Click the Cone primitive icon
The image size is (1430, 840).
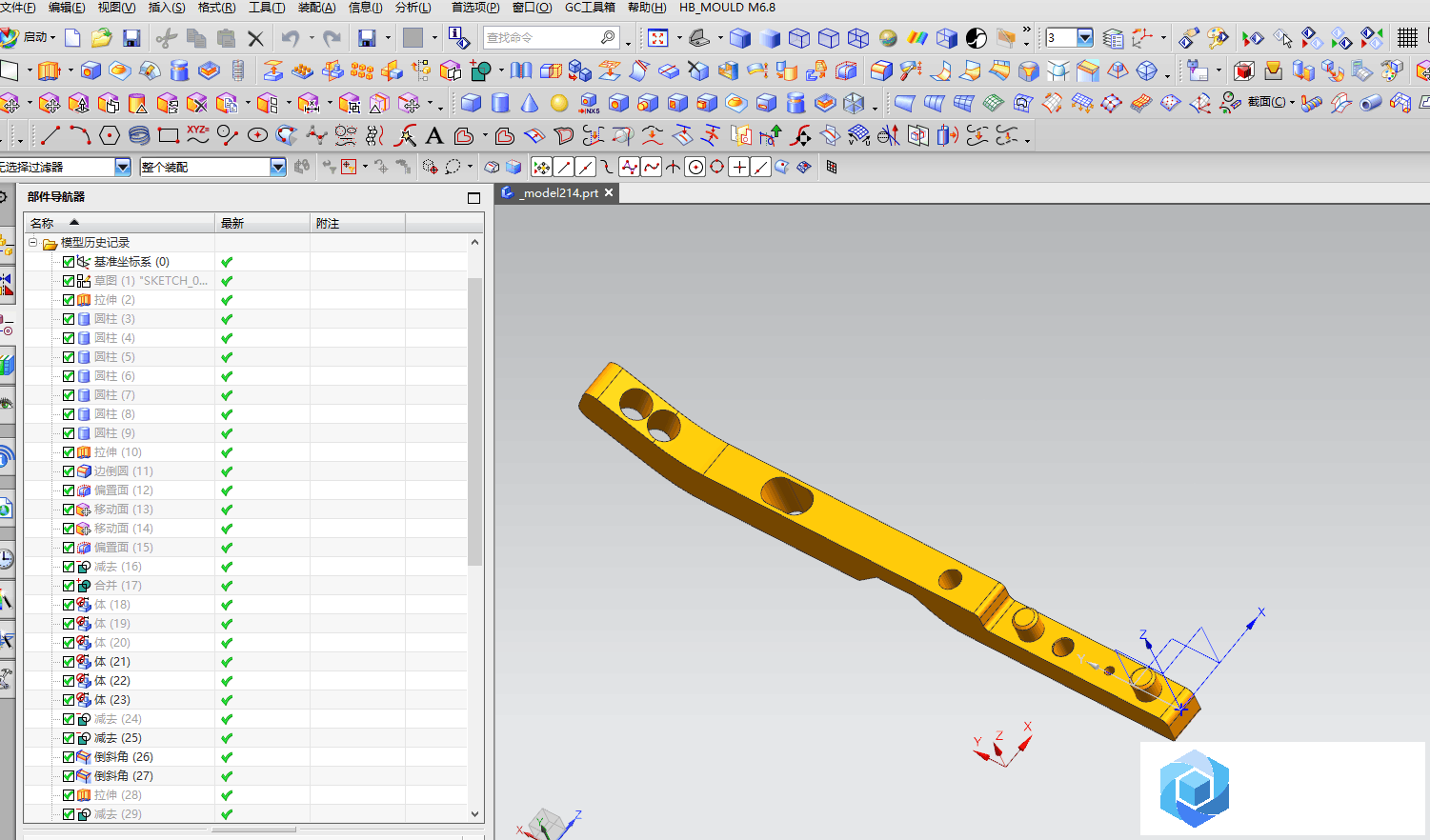[x=530, y=103]
